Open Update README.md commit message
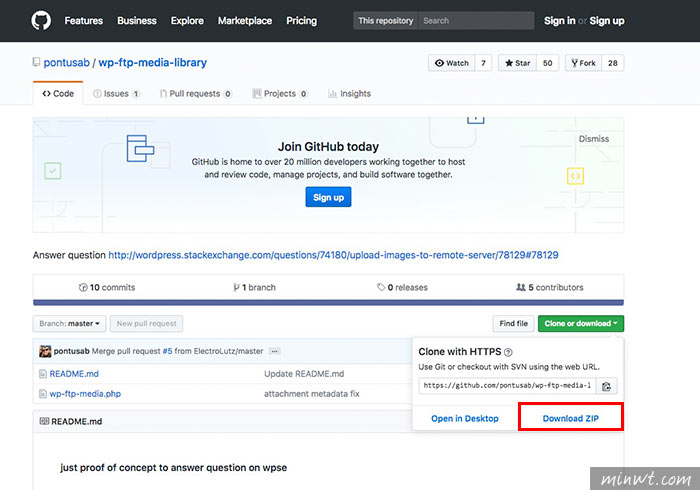 [x=304, y=374]
